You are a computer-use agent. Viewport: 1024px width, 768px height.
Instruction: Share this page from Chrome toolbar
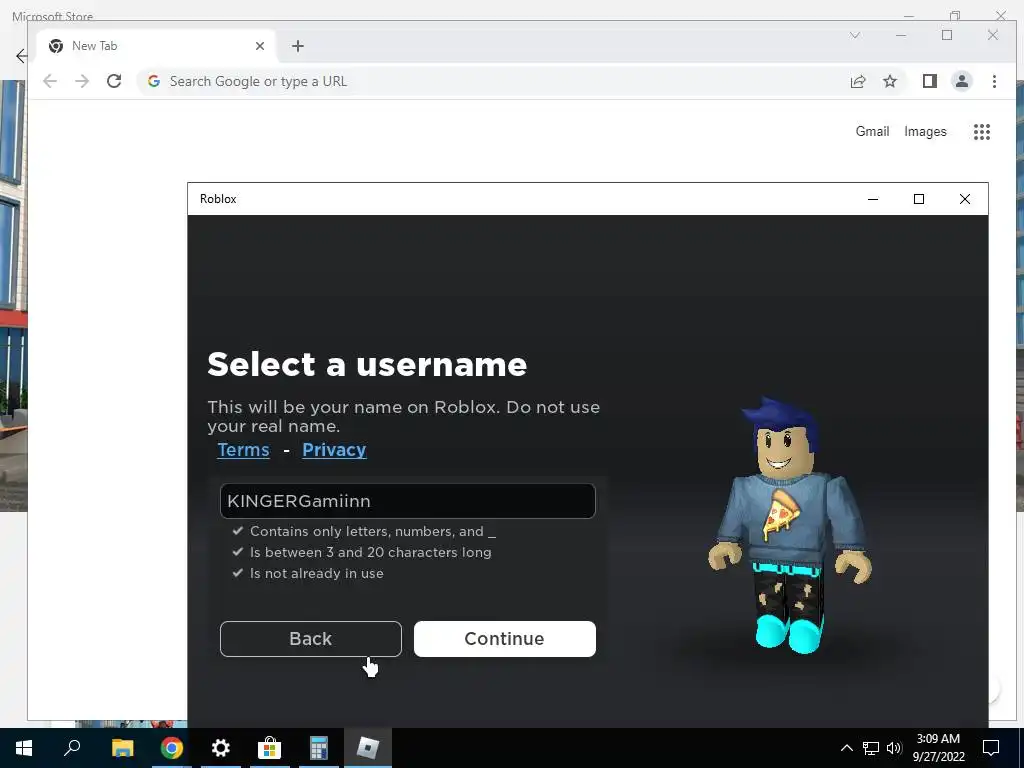pyautogui.click(x=857, y=81)
